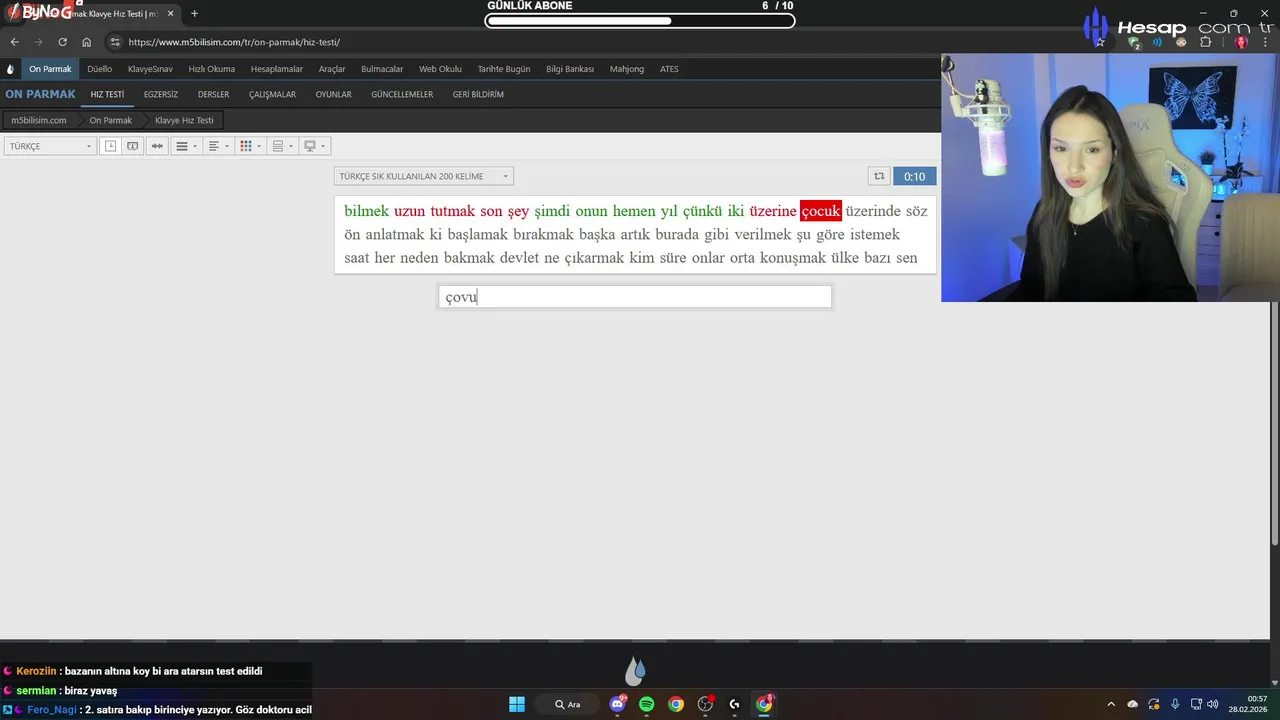Open the volume speaker tray icon
This screenshot has height=720, width=1280.
(x=1213, y=704)
